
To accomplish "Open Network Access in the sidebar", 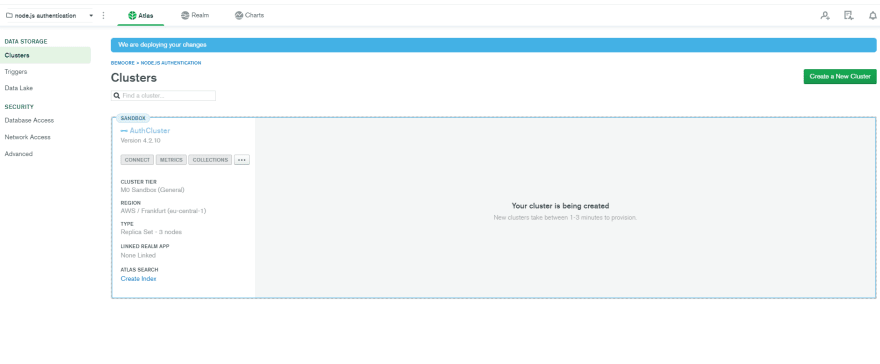I will pyautogui.click(x=28, y=137).
